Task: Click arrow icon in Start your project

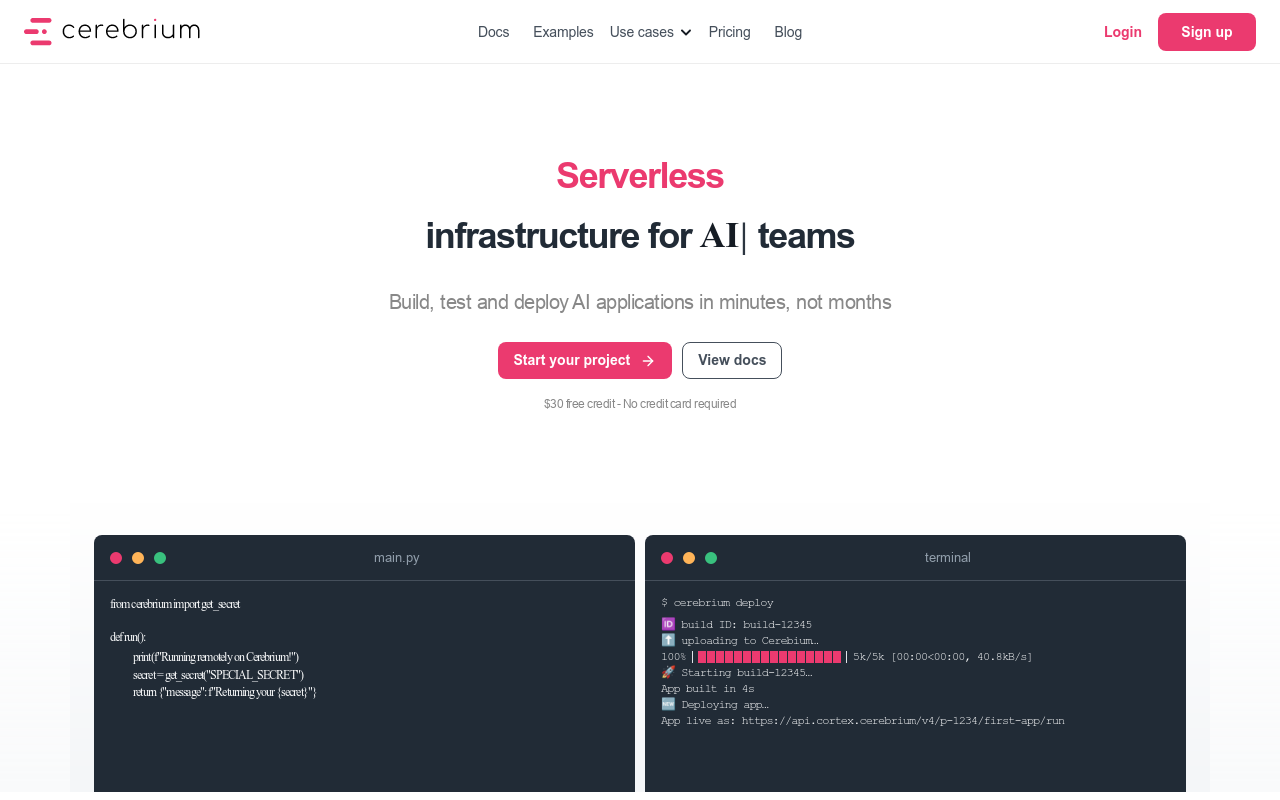Action: pos(648,361)
